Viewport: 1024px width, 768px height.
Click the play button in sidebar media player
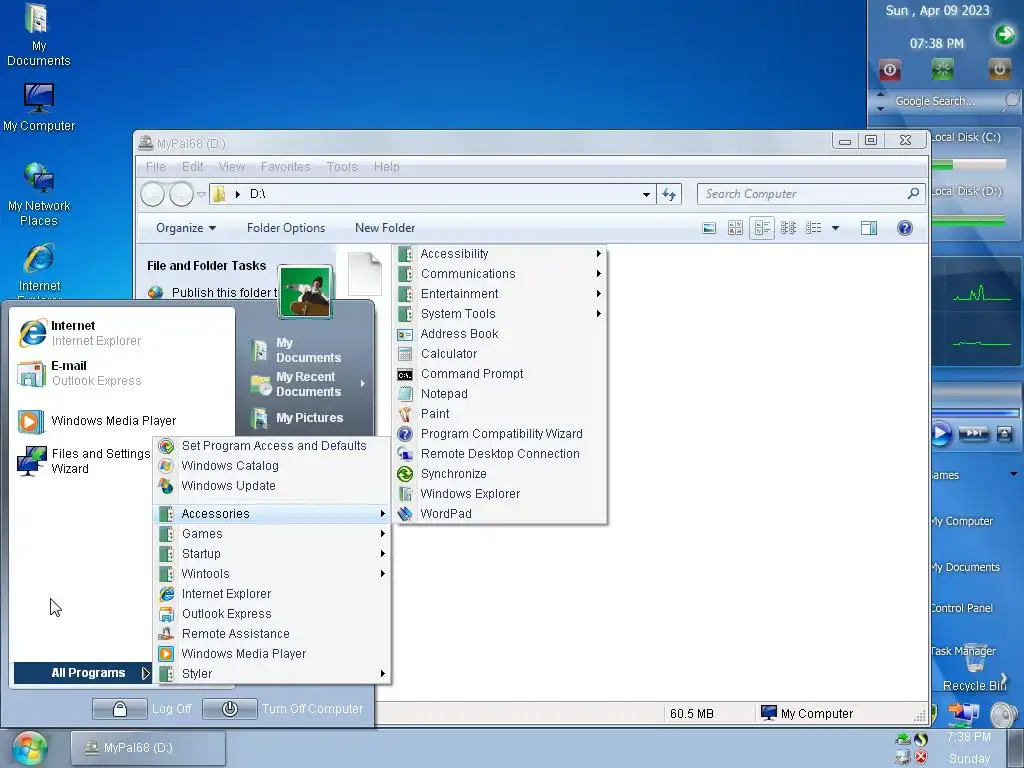940,434
